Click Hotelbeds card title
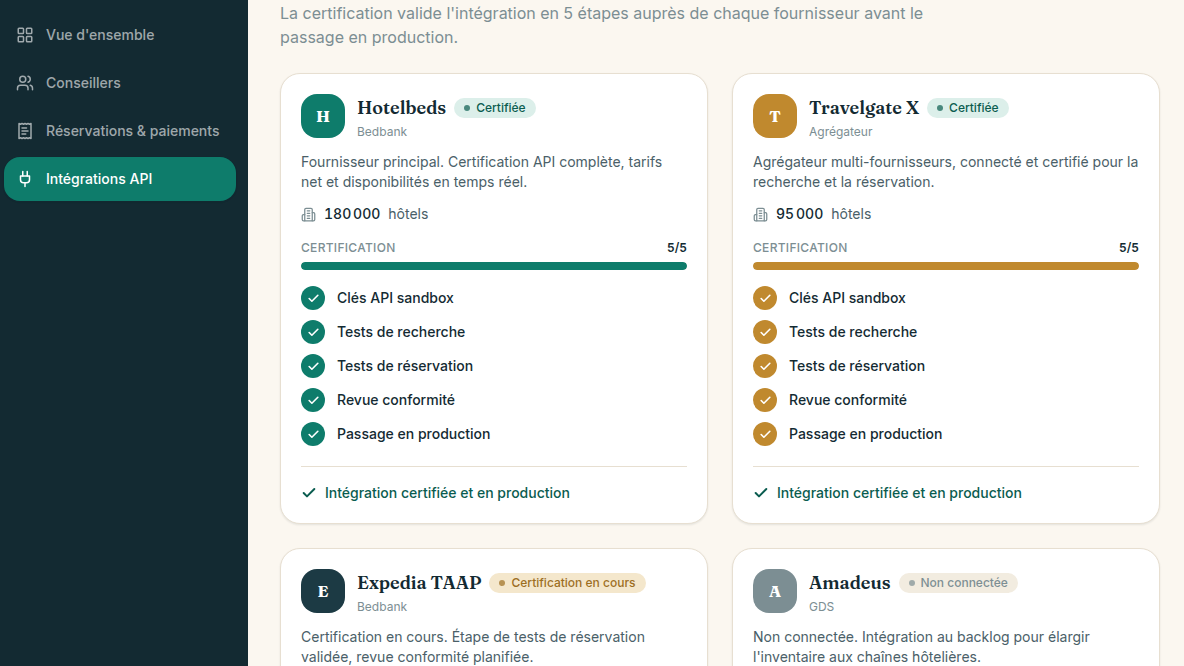The height and width of the screenshot is (666, 1184). tap(402, 108)
